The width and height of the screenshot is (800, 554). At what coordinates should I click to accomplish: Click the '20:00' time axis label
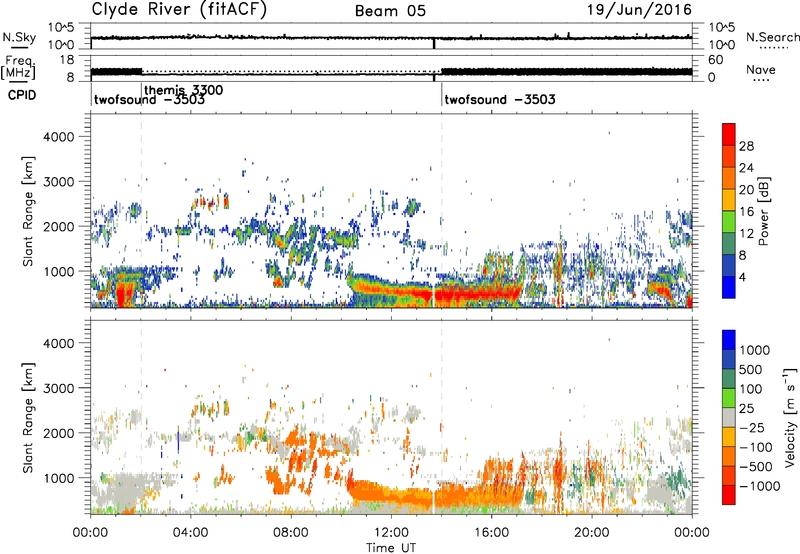[591, 533]
